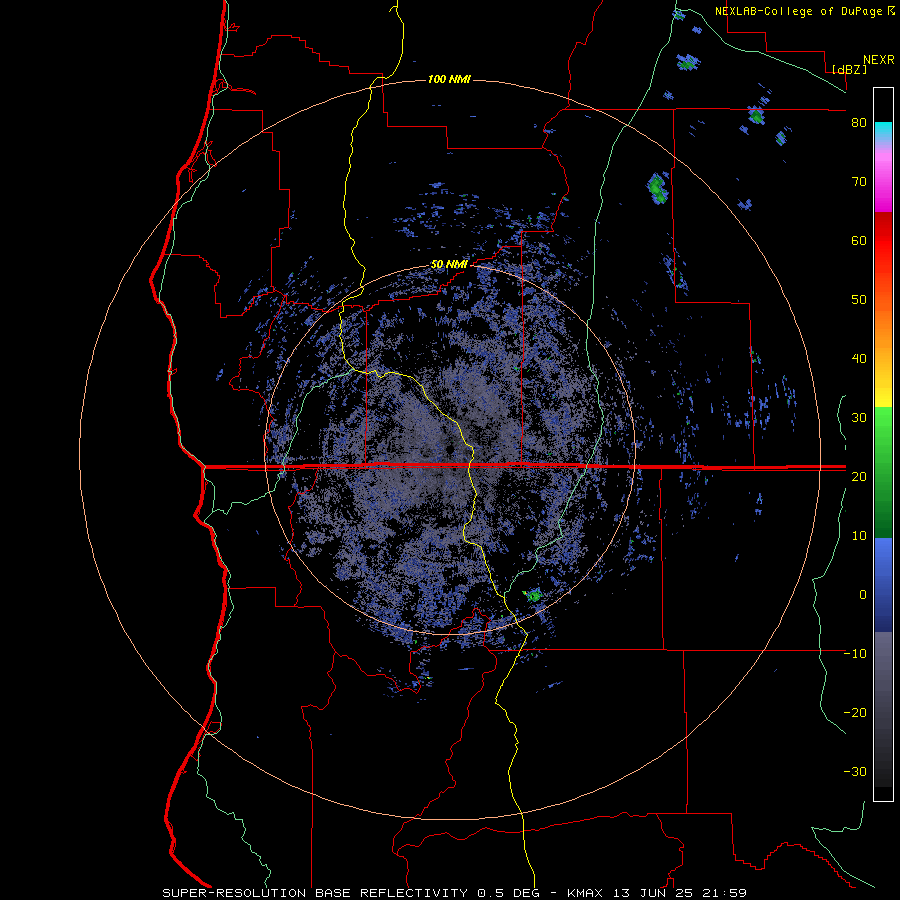Image resolution: width=900 pixels, height=900 pixels.
Task: Click the 80 value on the dBZ scale
Action: click(x=859, y=123)
